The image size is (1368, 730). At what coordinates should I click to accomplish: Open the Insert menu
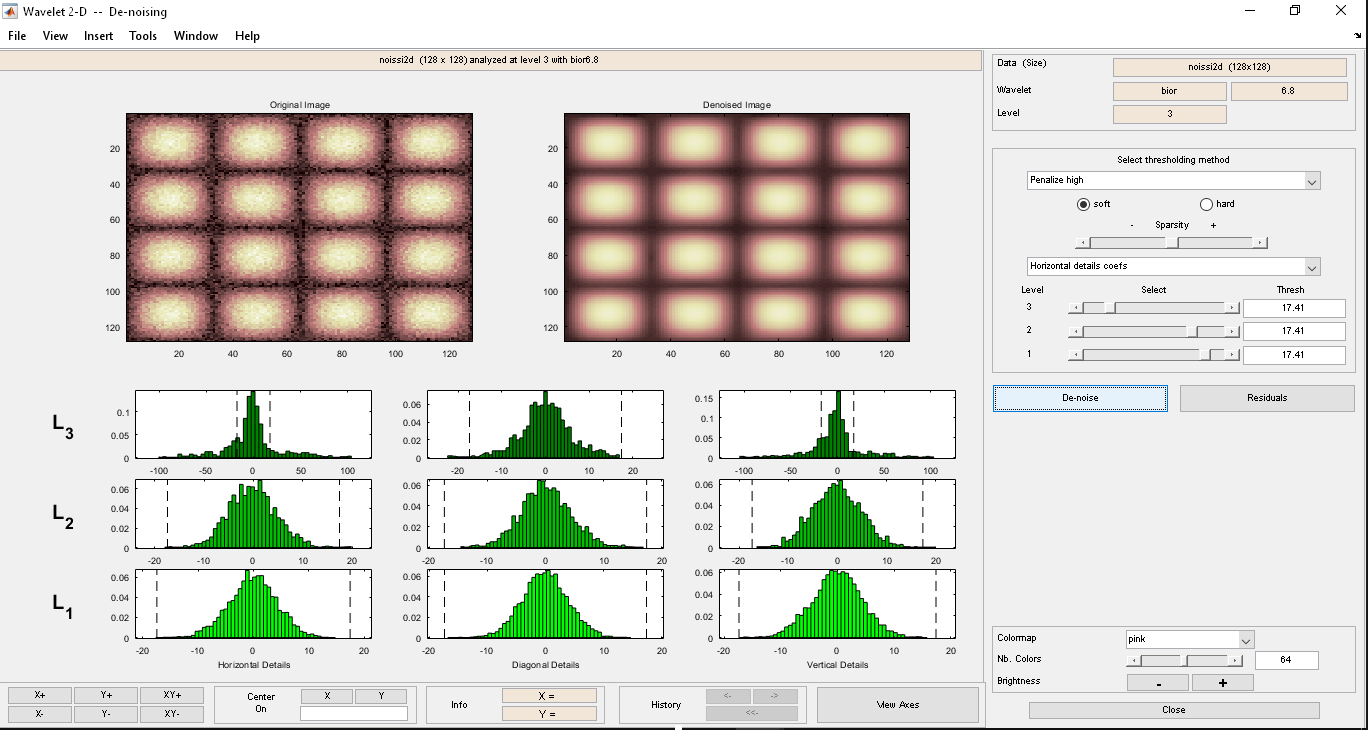pos(98,36)
